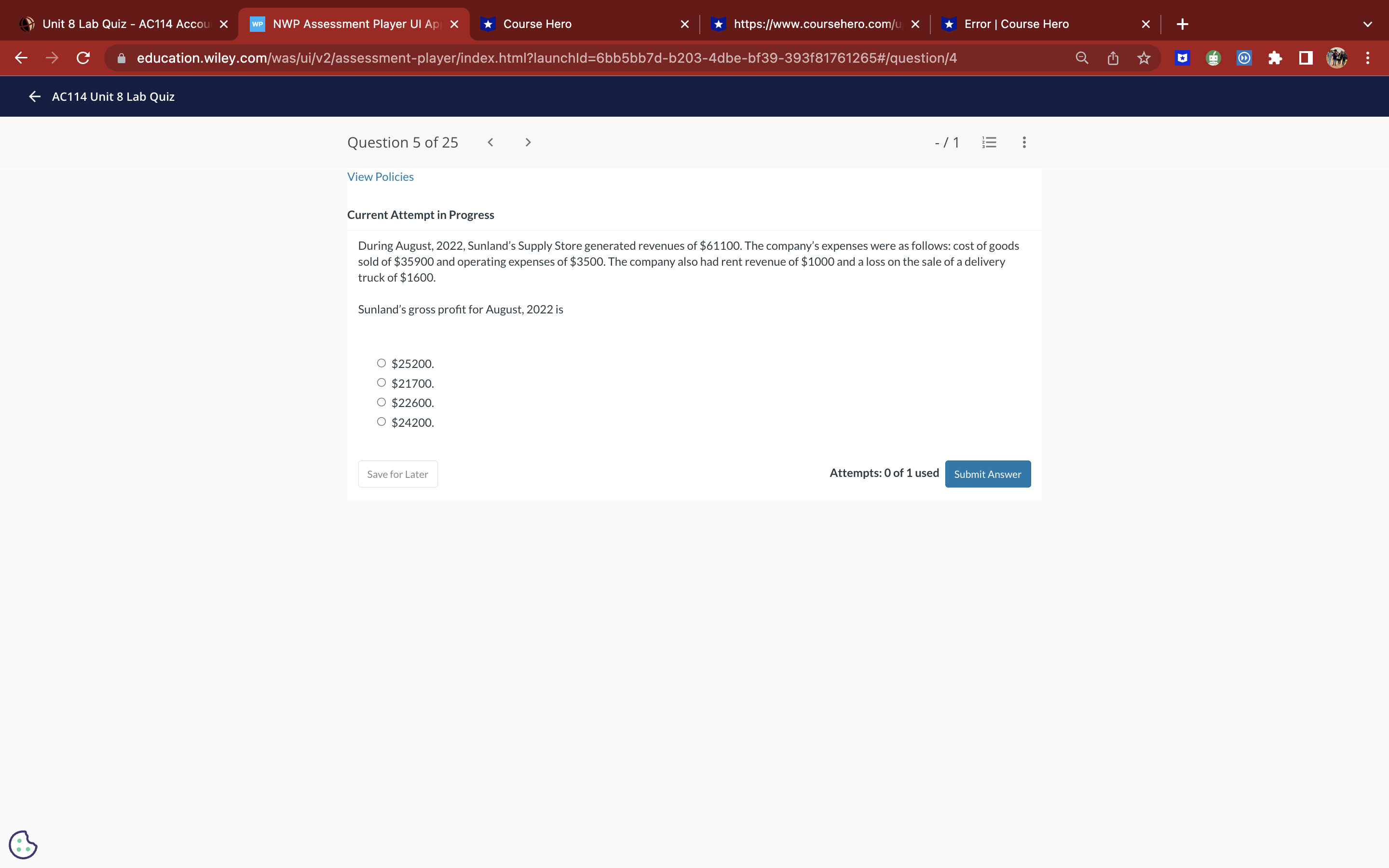Choose the $22600 radio button
Image resolution: width=1389 pixels, height=868 pixels.
[381, 402]
